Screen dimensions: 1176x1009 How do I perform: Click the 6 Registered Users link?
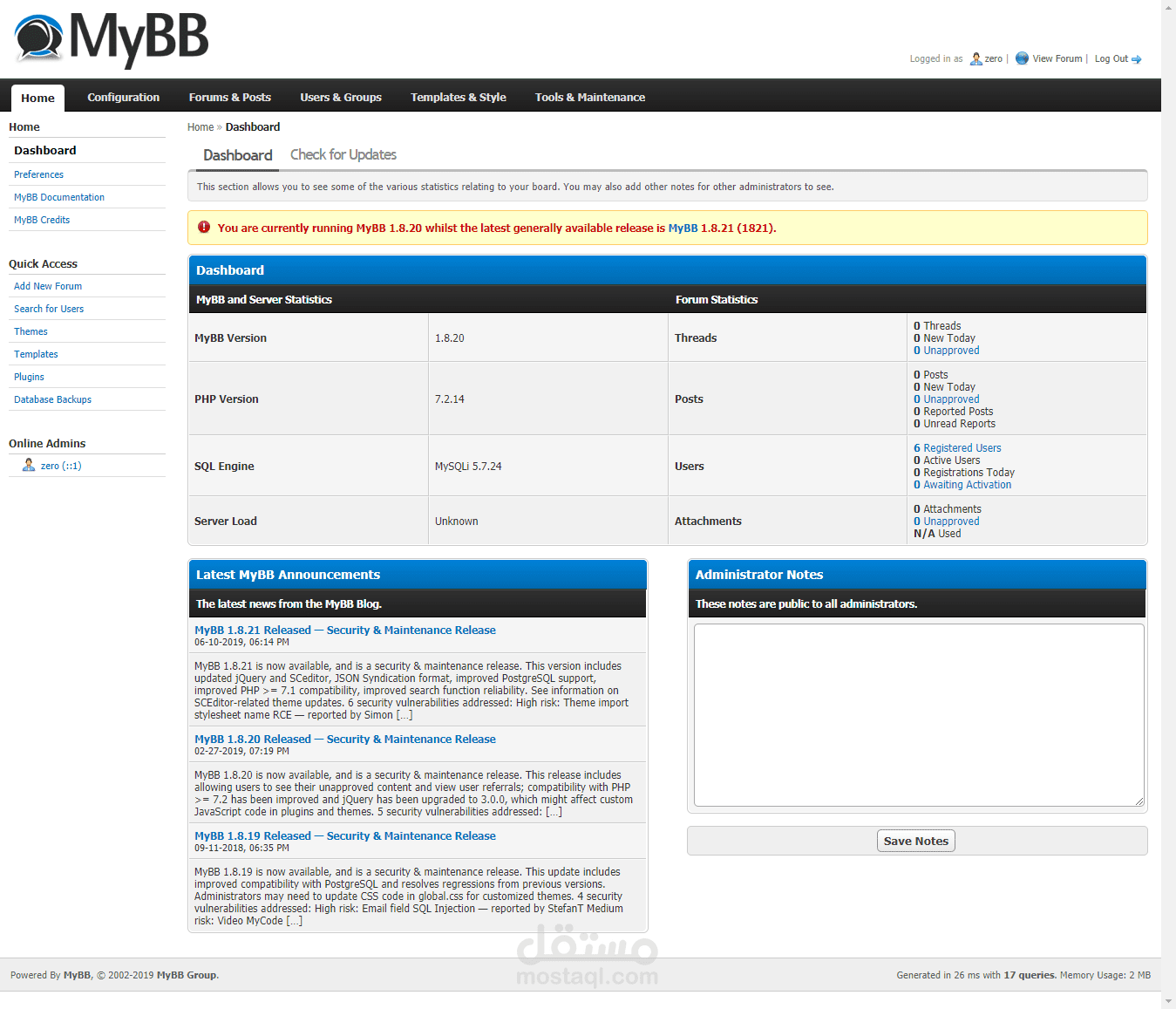(957, 448)
